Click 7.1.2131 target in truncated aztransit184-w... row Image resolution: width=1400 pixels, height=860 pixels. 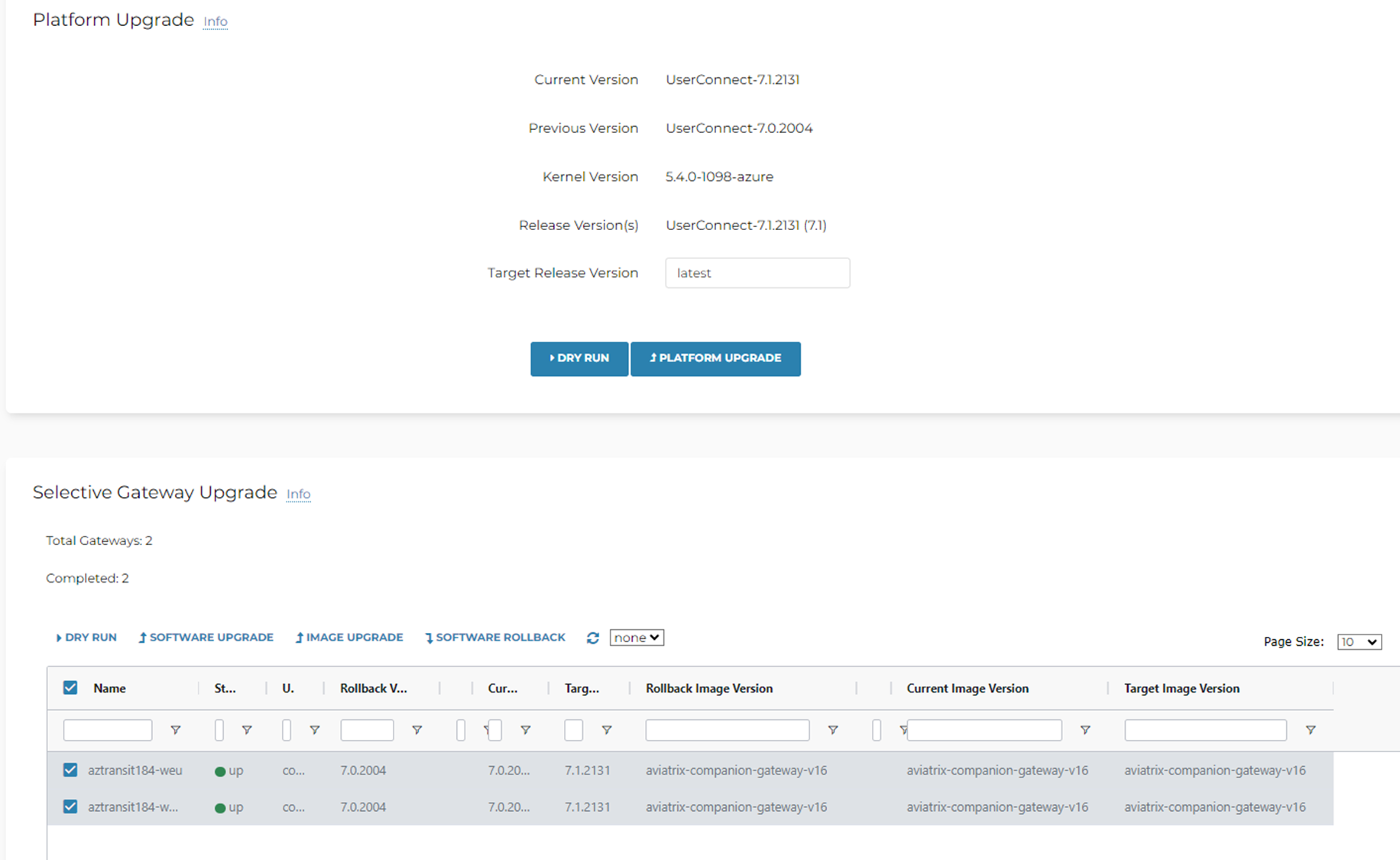[588, 806]
